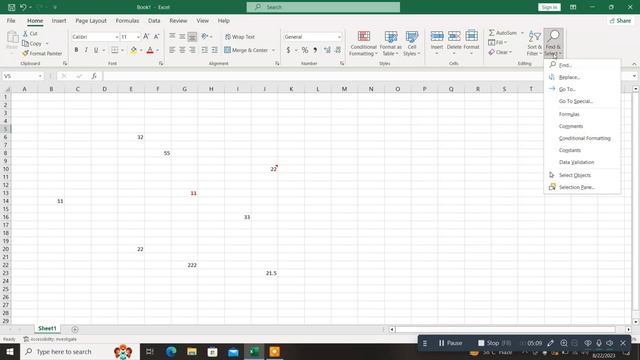The height and width of the screenshot is (360, 640).
Task: Click Merge & Center
Action: click(x=246, y=50)
